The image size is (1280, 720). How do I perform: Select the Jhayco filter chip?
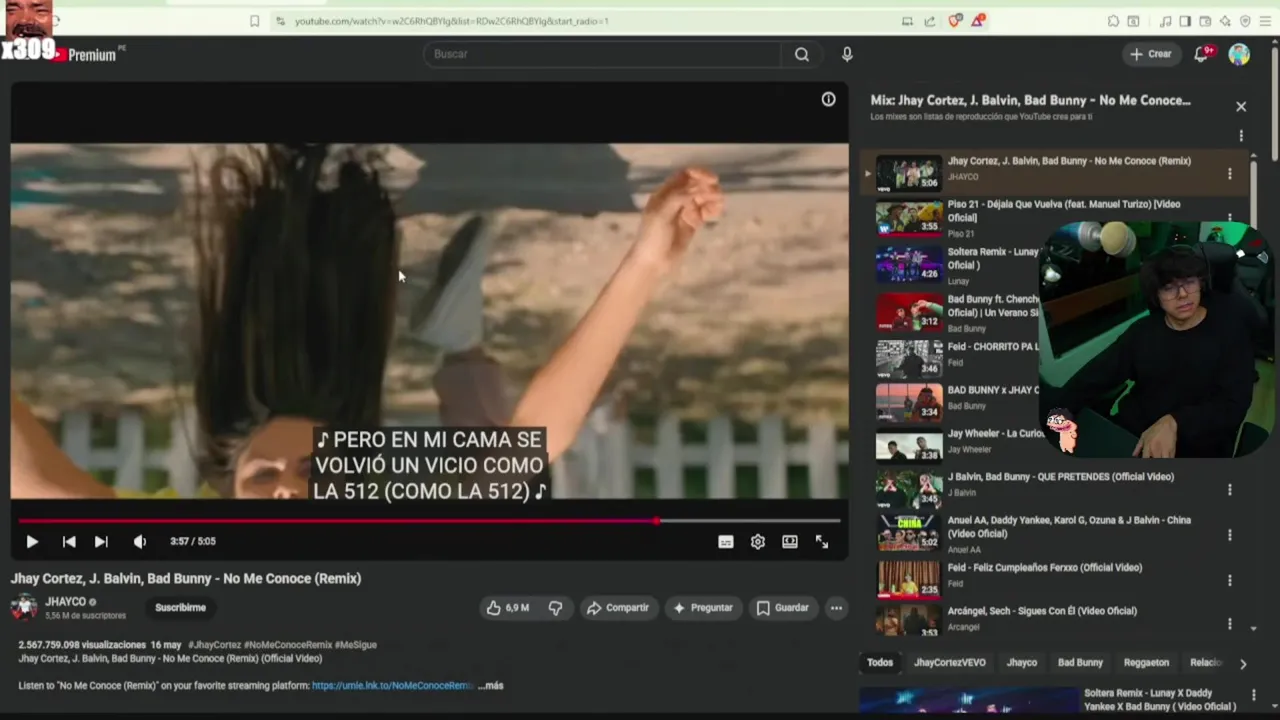[x=1021, y=662]
